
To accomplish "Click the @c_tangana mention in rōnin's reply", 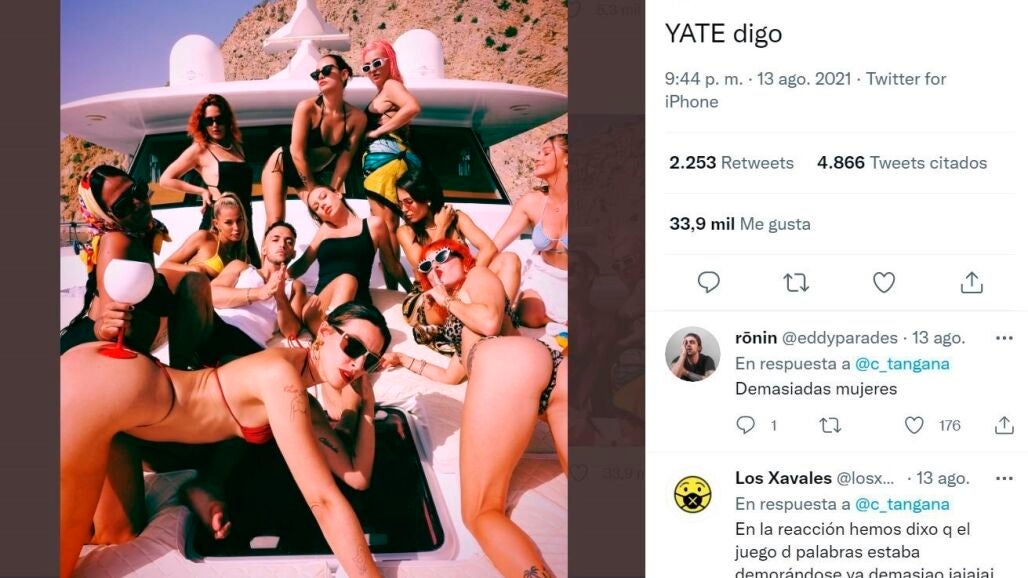I will [902, 364].
